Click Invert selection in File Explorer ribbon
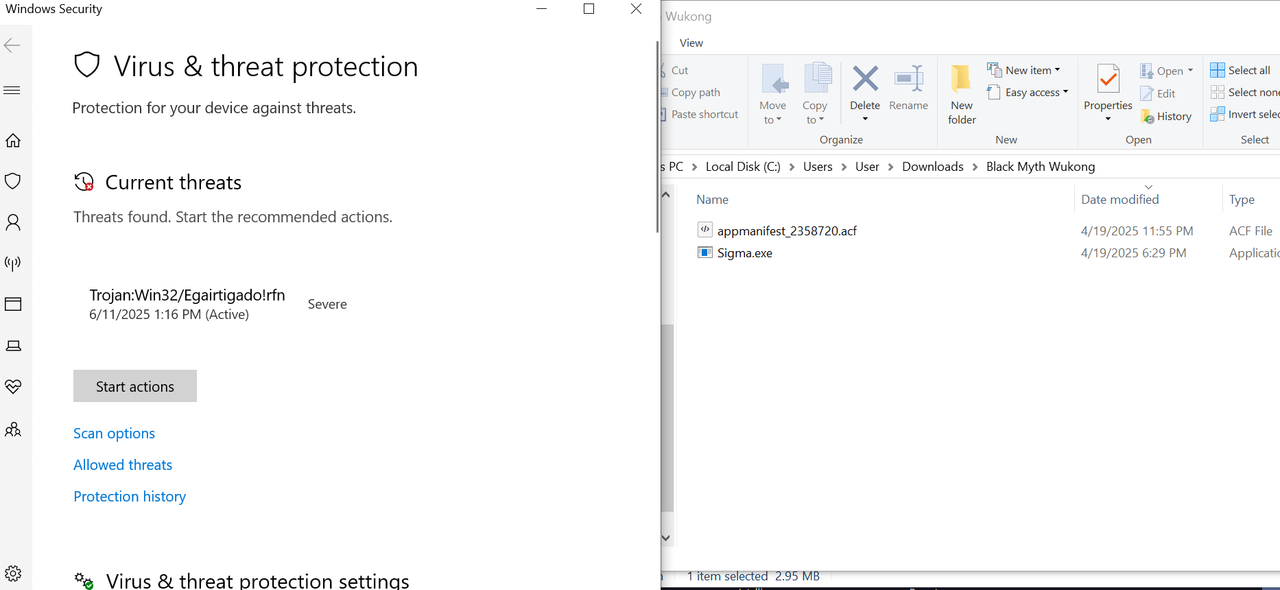This screenshot has width=1280, height=590. point(1245,114)
